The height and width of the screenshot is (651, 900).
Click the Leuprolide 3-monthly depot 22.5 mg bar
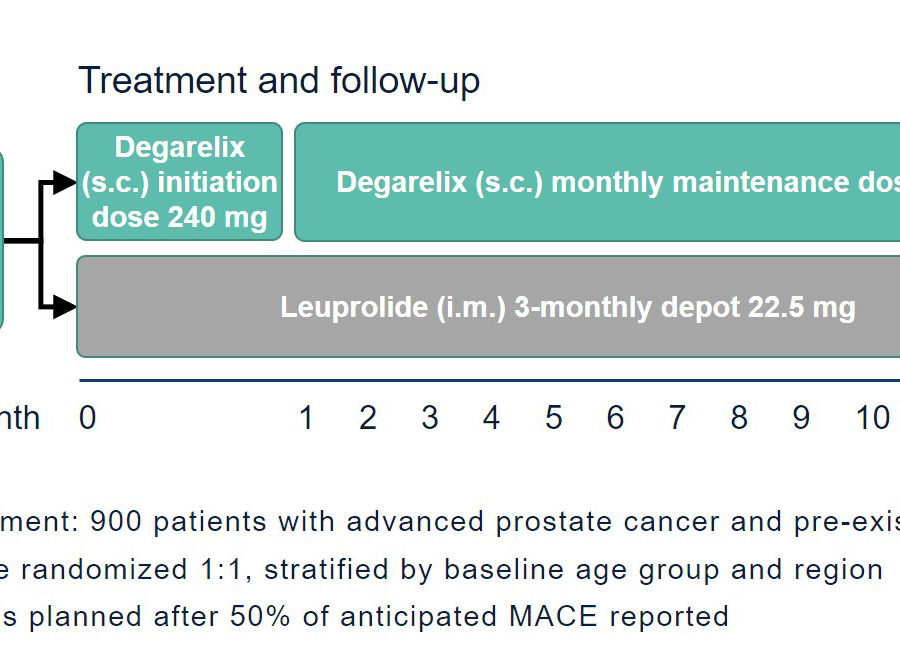pos(488,307)
